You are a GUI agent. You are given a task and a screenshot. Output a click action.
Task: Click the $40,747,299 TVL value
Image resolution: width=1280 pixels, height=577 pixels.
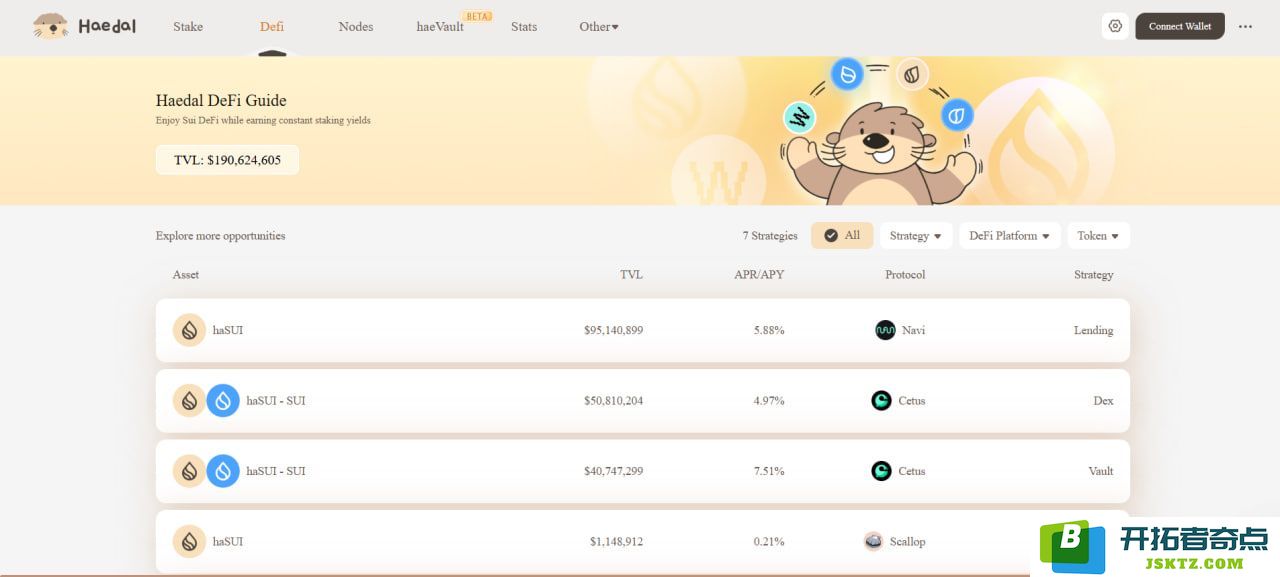(x=614, y=471)
